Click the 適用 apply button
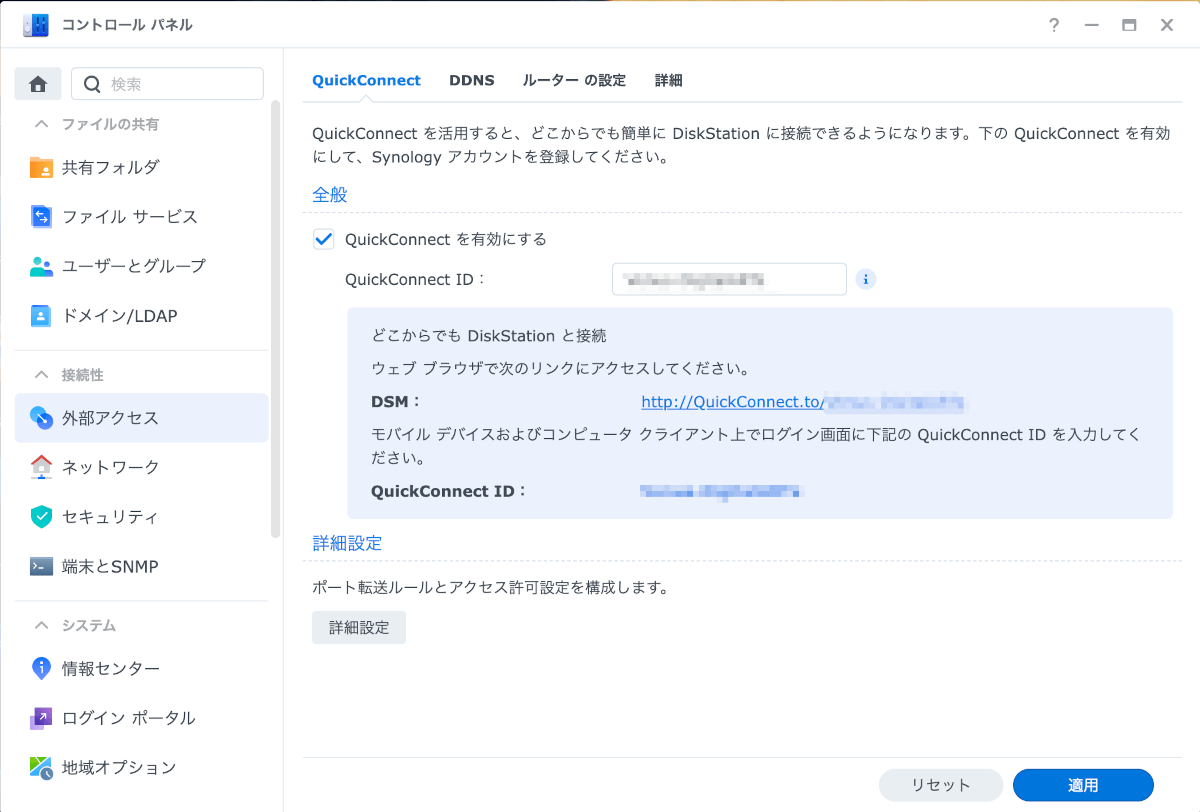This screenshot has height=812, width=1200. 1083,785
